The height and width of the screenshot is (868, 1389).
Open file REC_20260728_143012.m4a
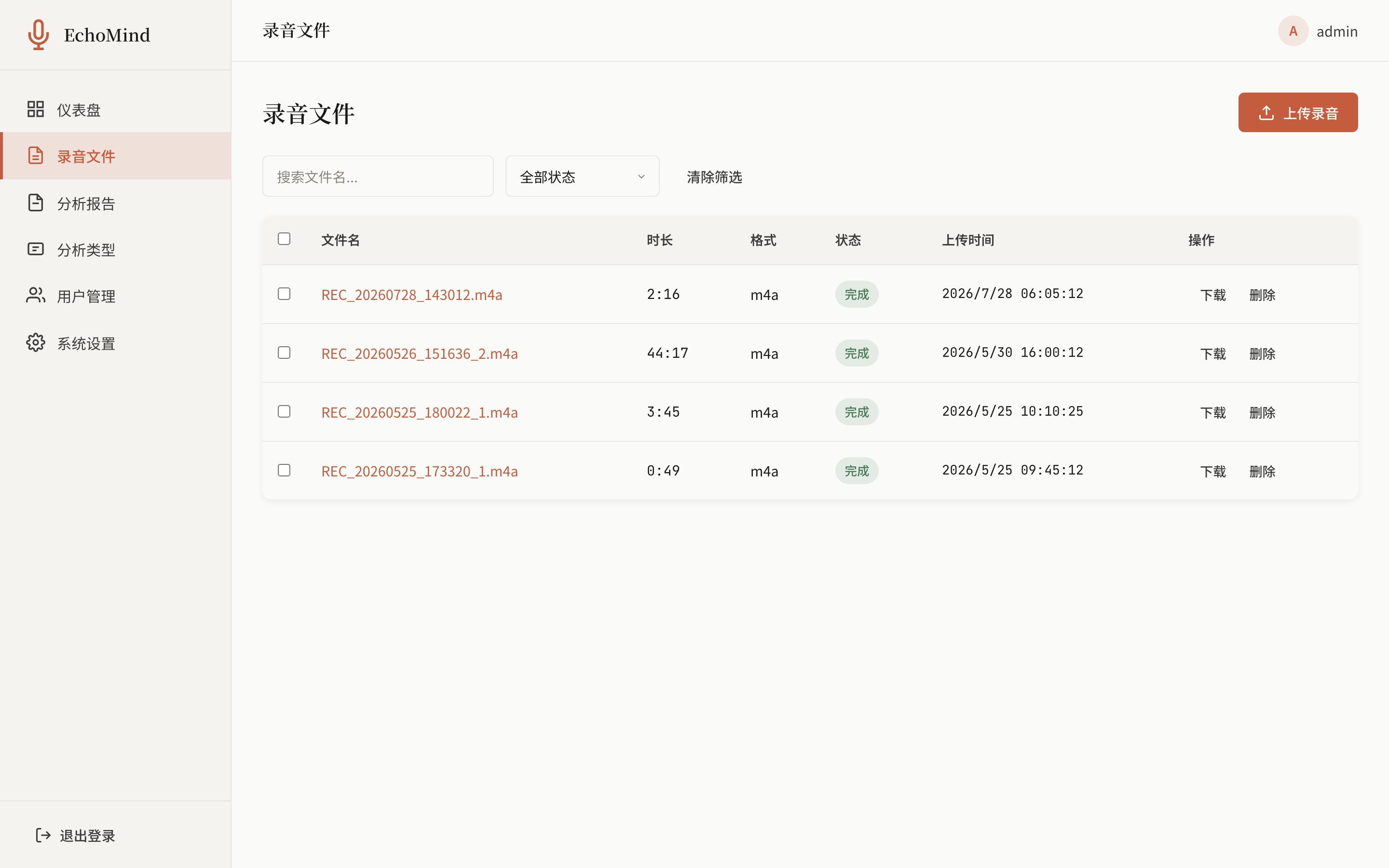(x=411, y=295)
